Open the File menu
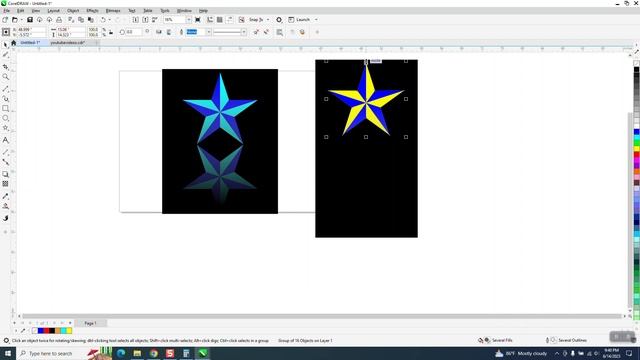Viewport: 640px width, 360px height. click(x=7, y=11)
